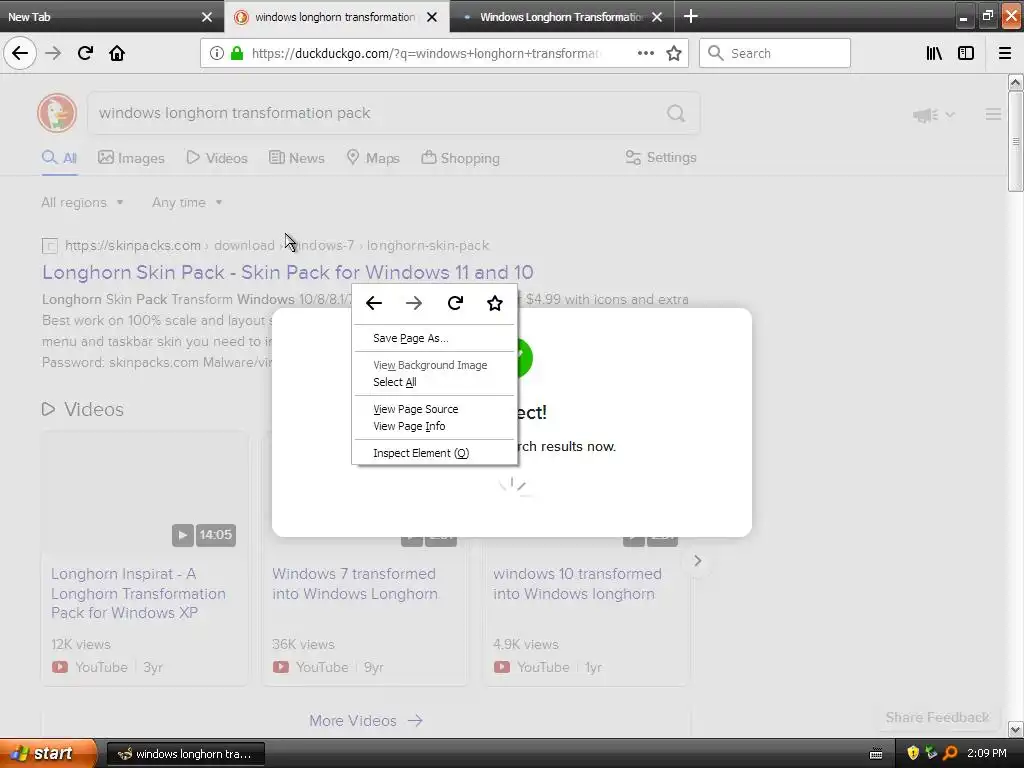Image resolution: width=1024 pixels, height=768 pixels.
Task: Click the Share Feedback button
Action: (x=937, y=717)
